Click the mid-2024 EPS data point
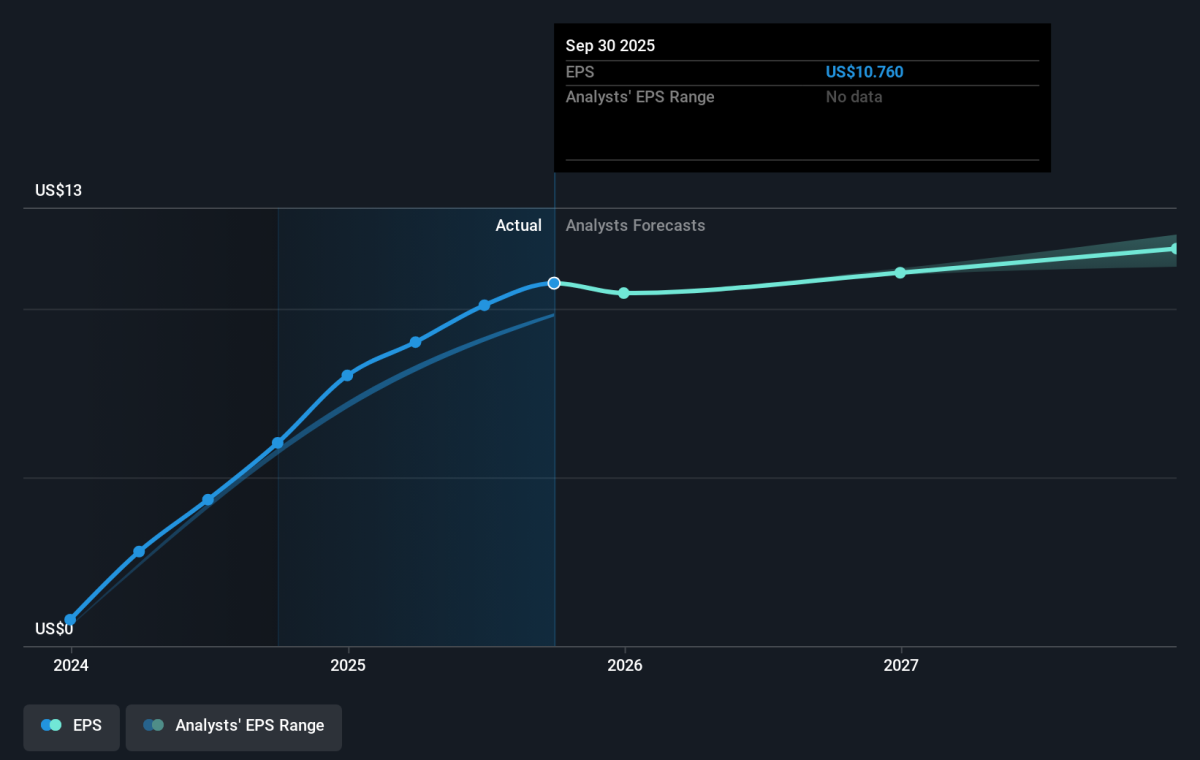This screenshot has width=1200, height=760. 208,500
